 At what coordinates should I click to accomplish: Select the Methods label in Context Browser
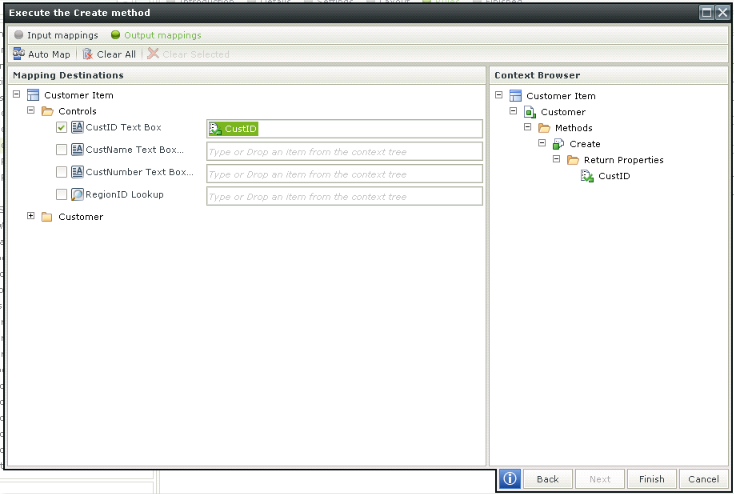(x=573, y=128)
